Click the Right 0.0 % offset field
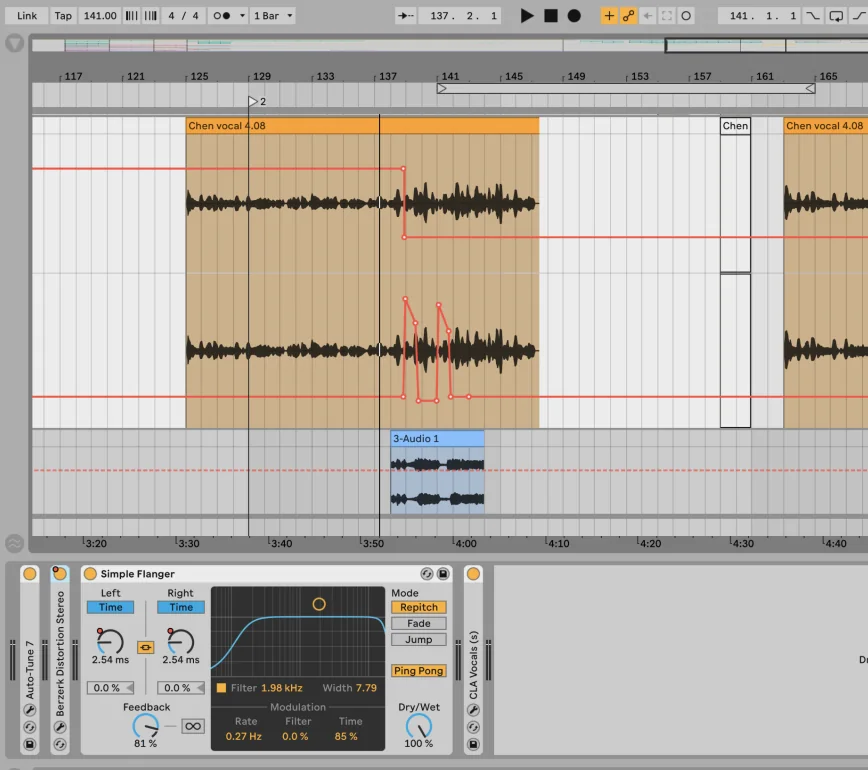This screenshot has height=770, width=868. click(x=180, y=688)
